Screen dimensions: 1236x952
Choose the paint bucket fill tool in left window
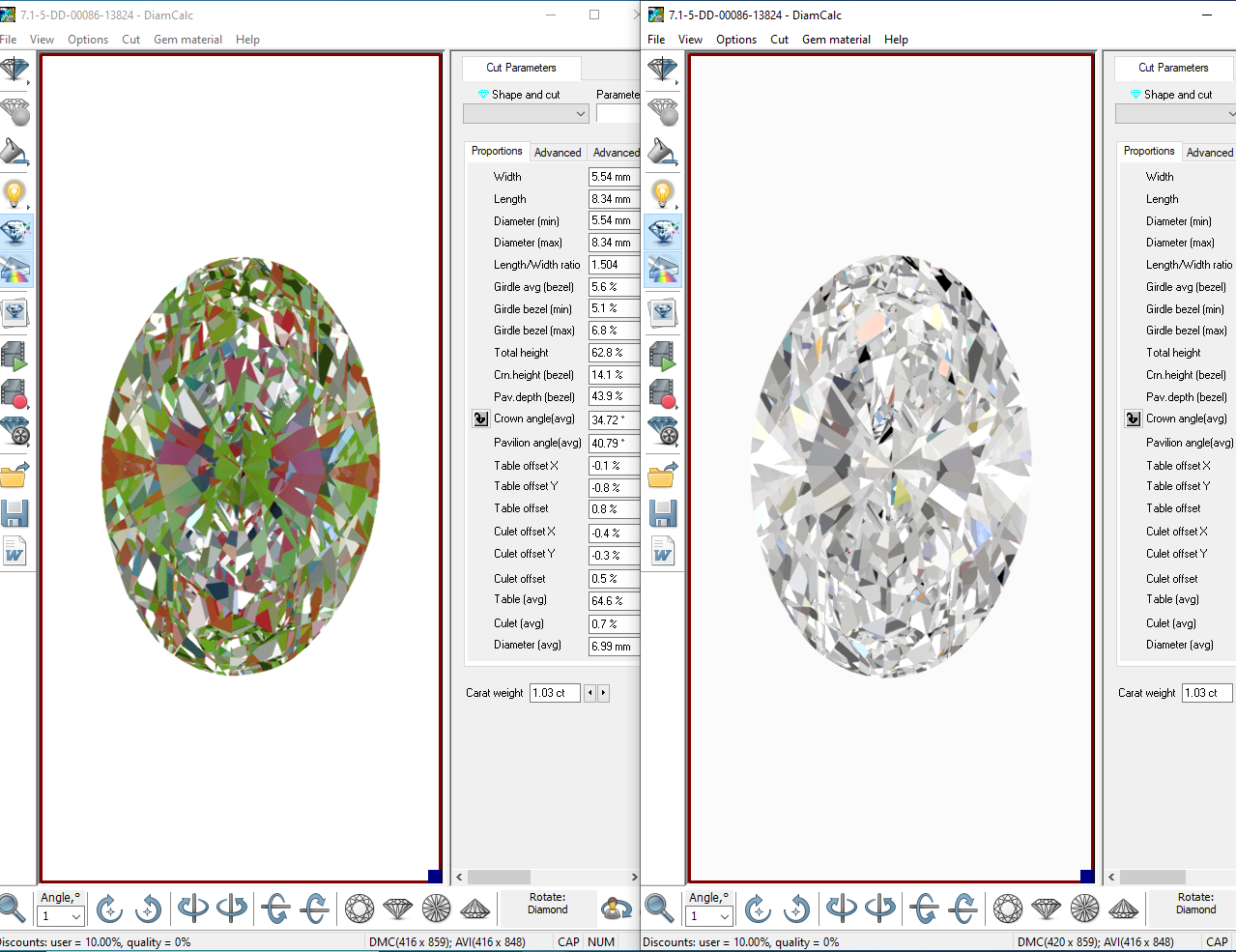coord(15,152)
